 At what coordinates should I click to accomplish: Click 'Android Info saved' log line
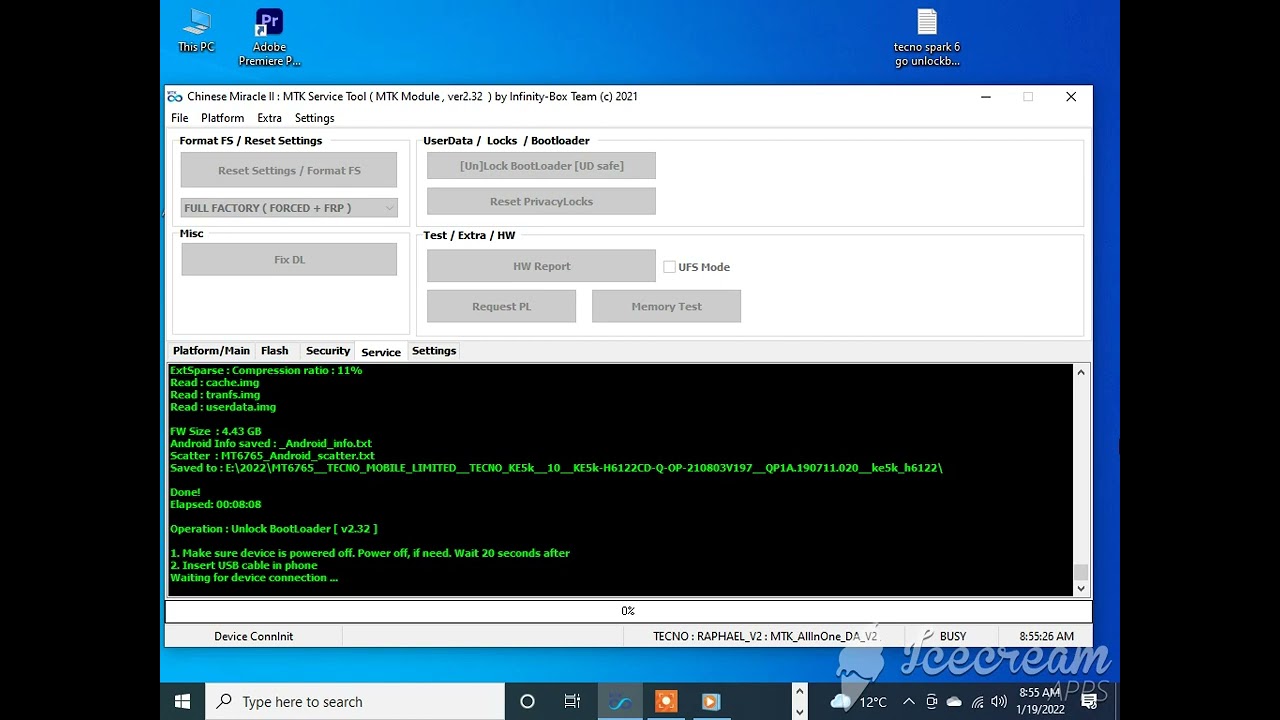[x=271, y=444]
